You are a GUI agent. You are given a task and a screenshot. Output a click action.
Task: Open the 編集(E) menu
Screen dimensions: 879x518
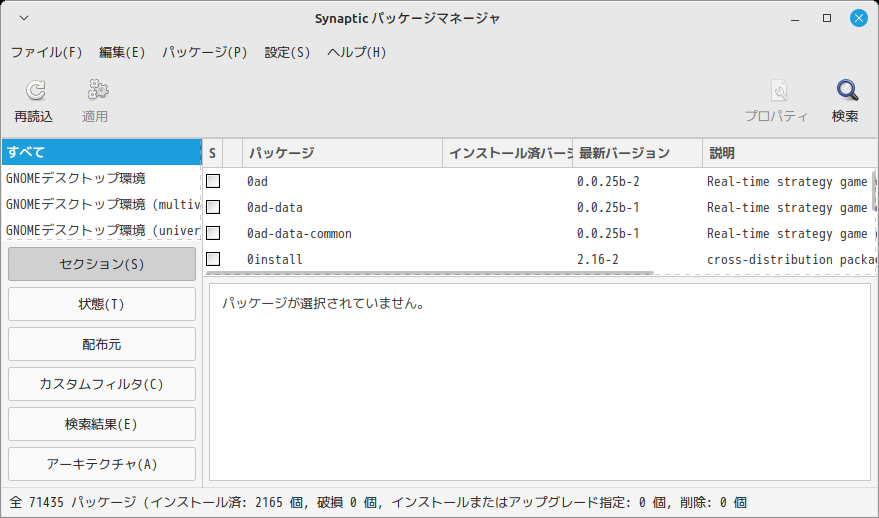(122, 52)
